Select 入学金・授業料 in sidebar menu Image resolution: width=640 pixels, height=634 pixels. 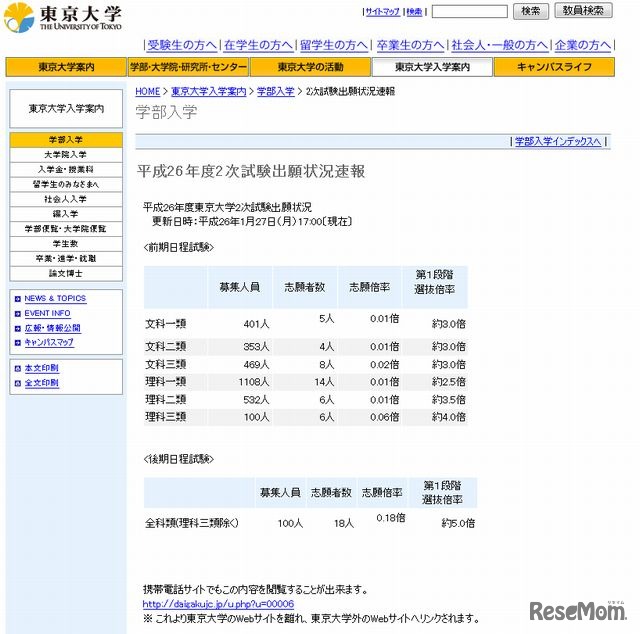click(66, 170)
